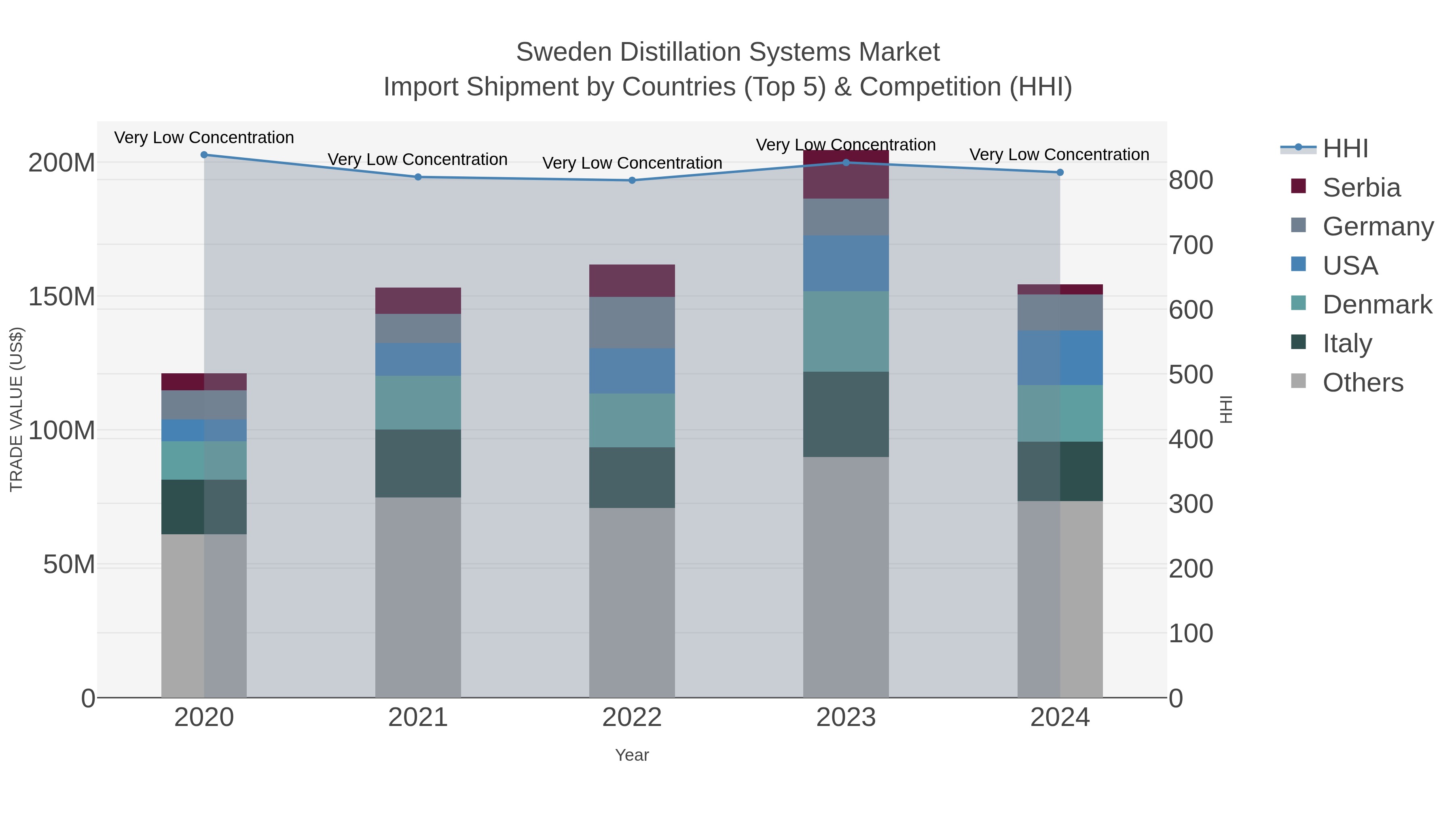The height and width of the screenshot is (819, 1456).
Task: Click the 2022 x-axis label
Action: (632, 718)
